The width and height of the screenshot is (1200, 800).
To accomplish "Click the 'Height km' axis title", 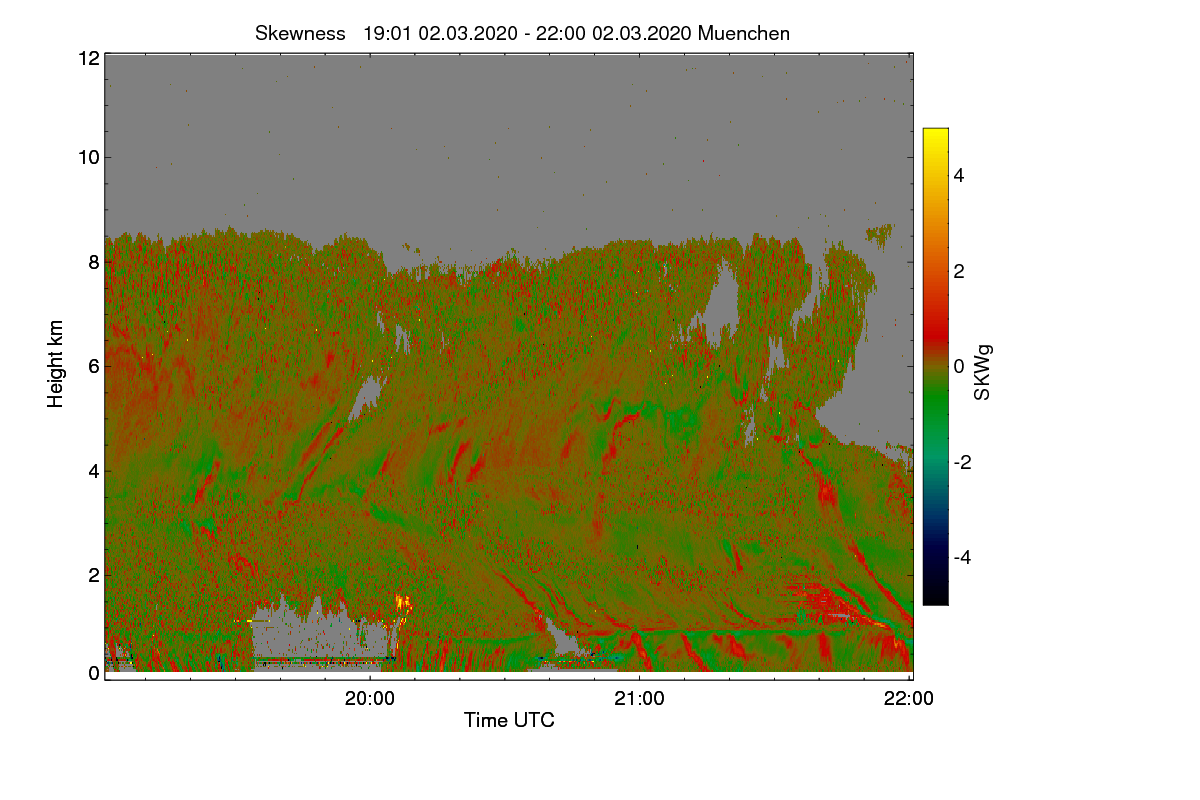I will (56, 364).
